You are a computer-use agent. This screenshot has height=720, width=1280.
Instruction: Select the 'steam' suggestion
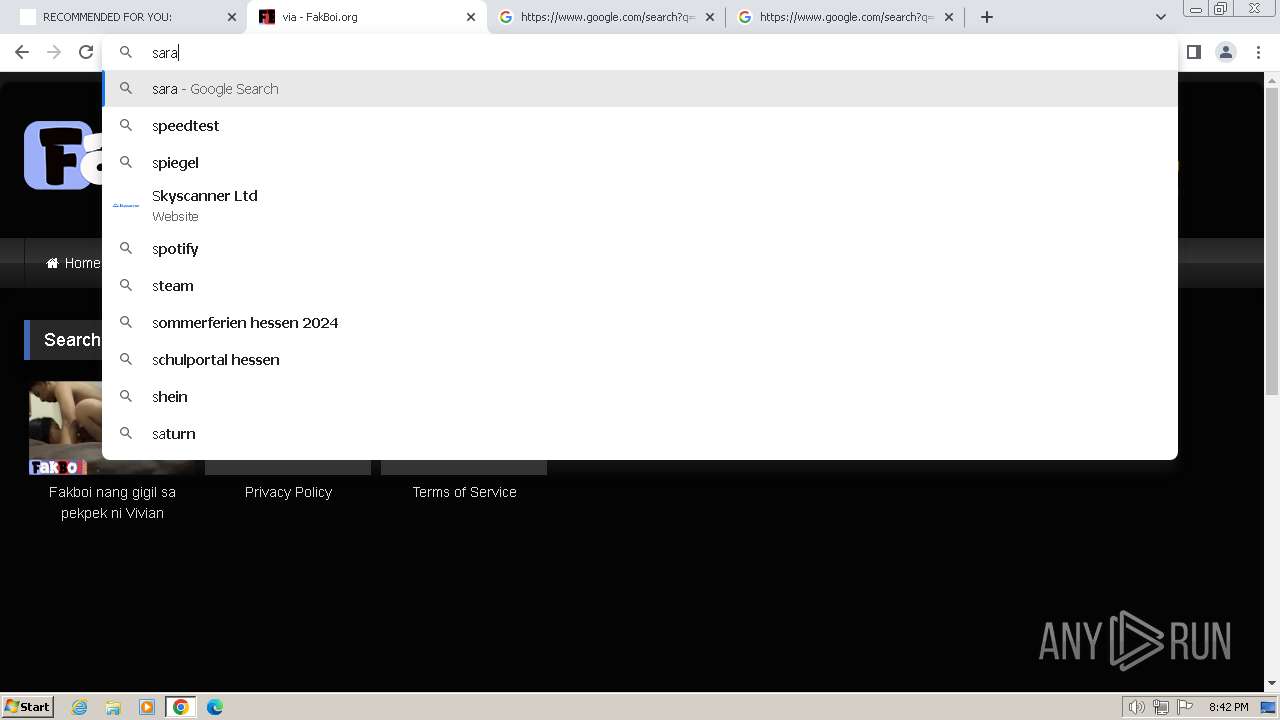coord(640,286)
